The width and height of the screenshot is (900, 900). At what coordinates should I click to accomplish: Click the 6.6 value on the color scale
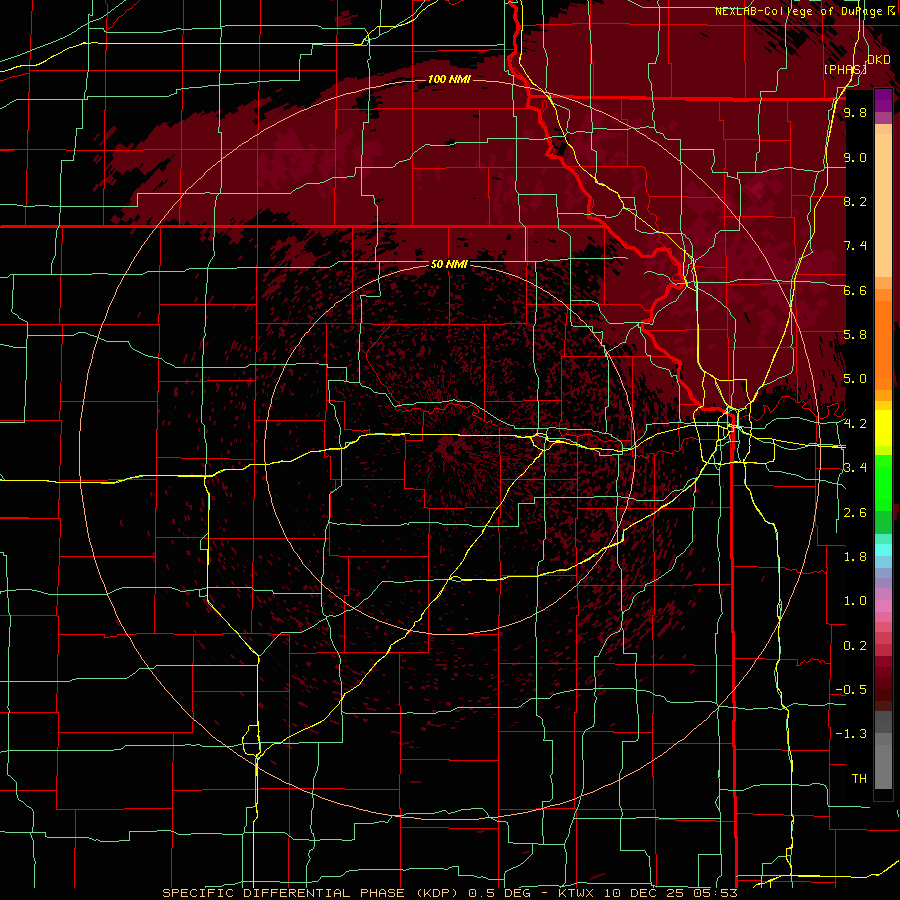click(x=855, y=290)
